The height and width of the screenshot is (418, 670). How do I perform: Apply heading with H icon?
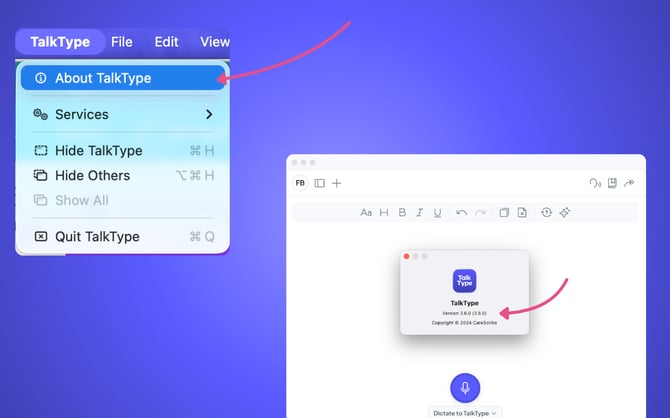[384, 212]
